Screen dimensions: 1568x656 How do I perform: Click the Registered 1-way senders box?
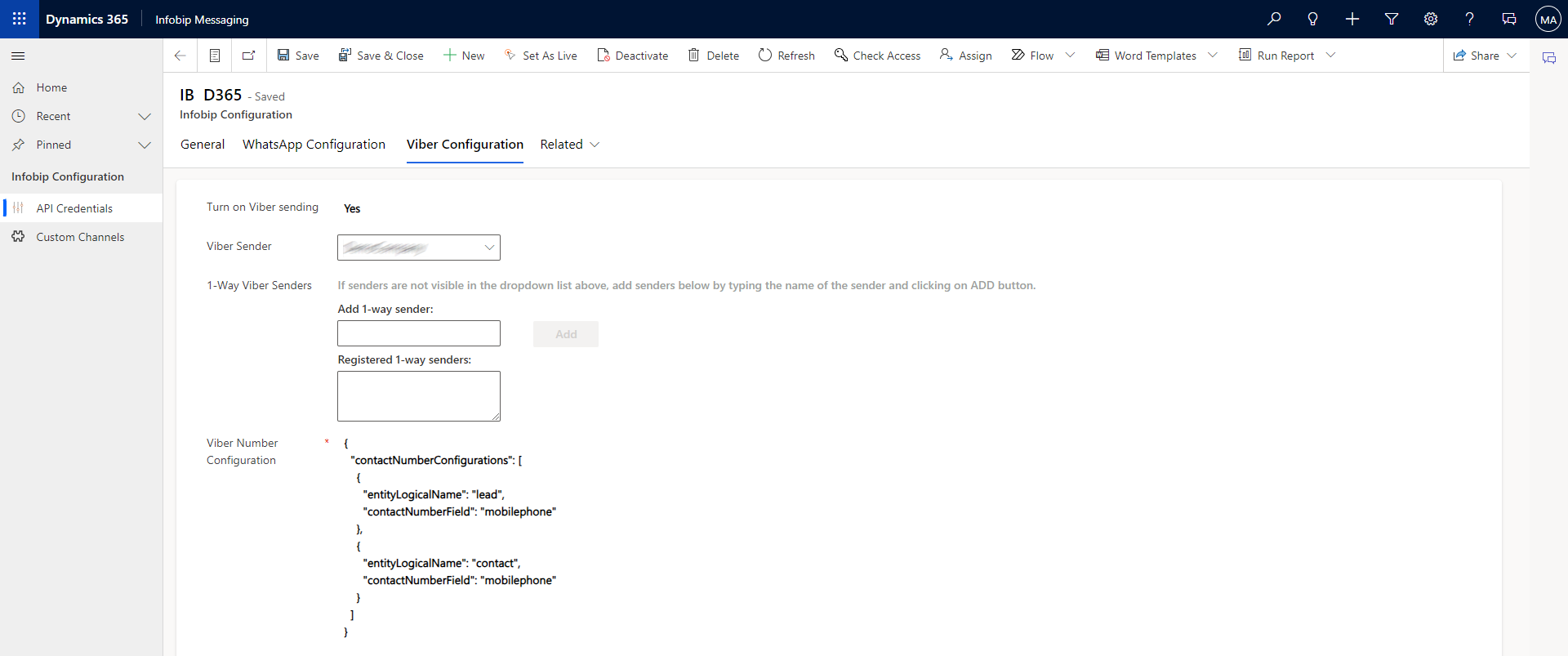tap(419, 396)
